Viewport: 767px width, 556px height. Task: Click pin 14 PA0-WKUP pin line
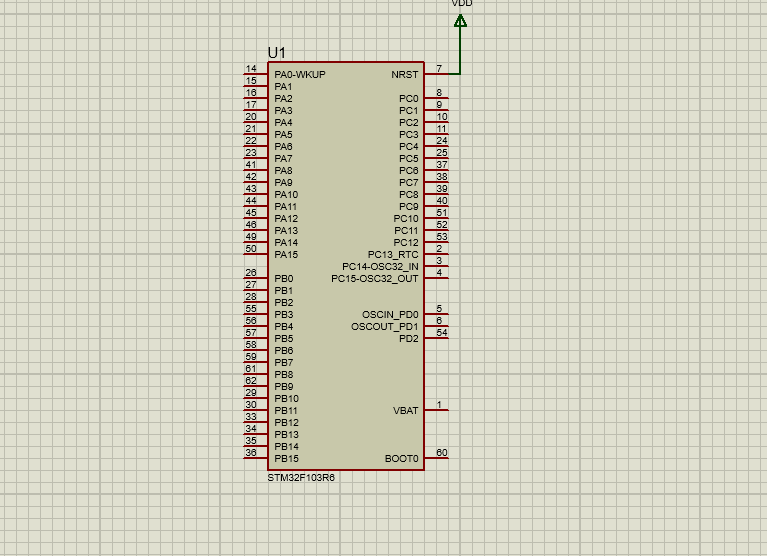(x=256, y=74)
